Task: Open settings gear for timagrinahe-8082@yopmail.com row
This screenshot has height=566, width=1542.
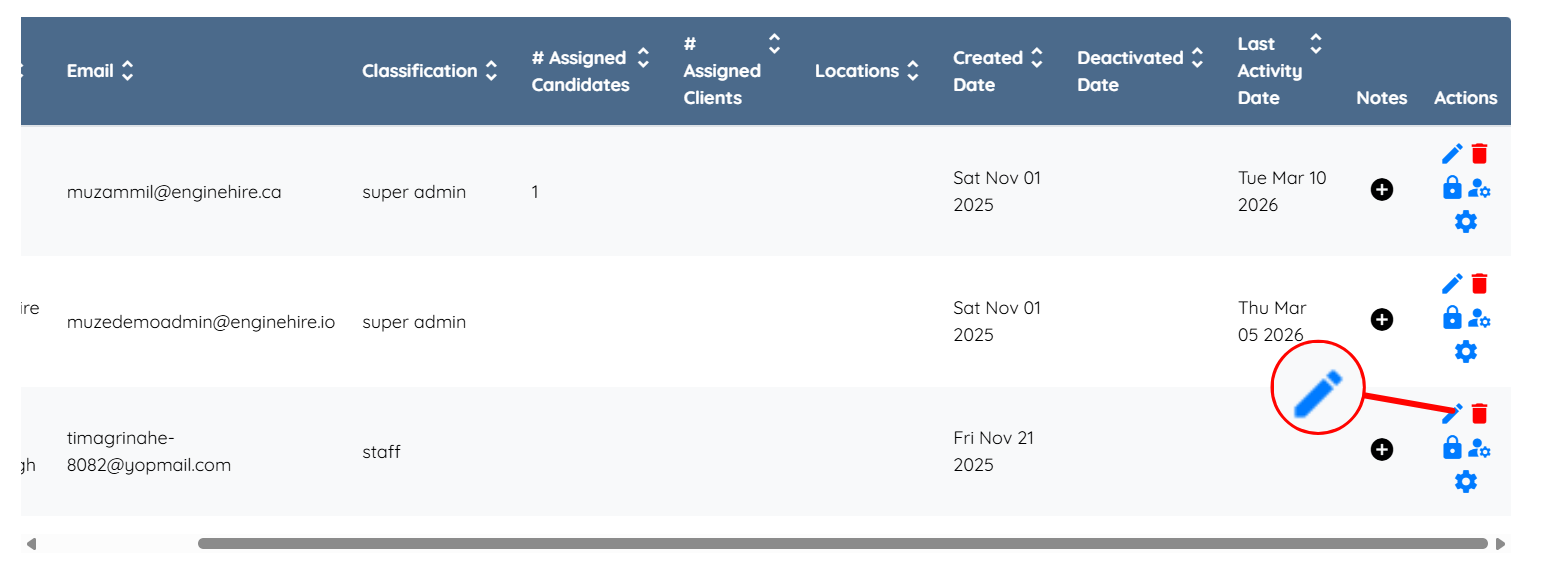Action: pos(1465,482)
